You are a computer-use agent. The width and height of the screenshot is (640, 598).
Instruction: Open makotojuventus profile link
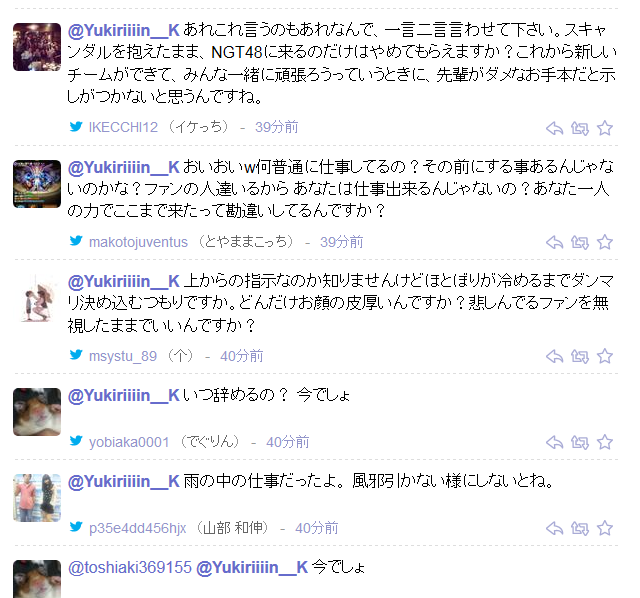138,242
